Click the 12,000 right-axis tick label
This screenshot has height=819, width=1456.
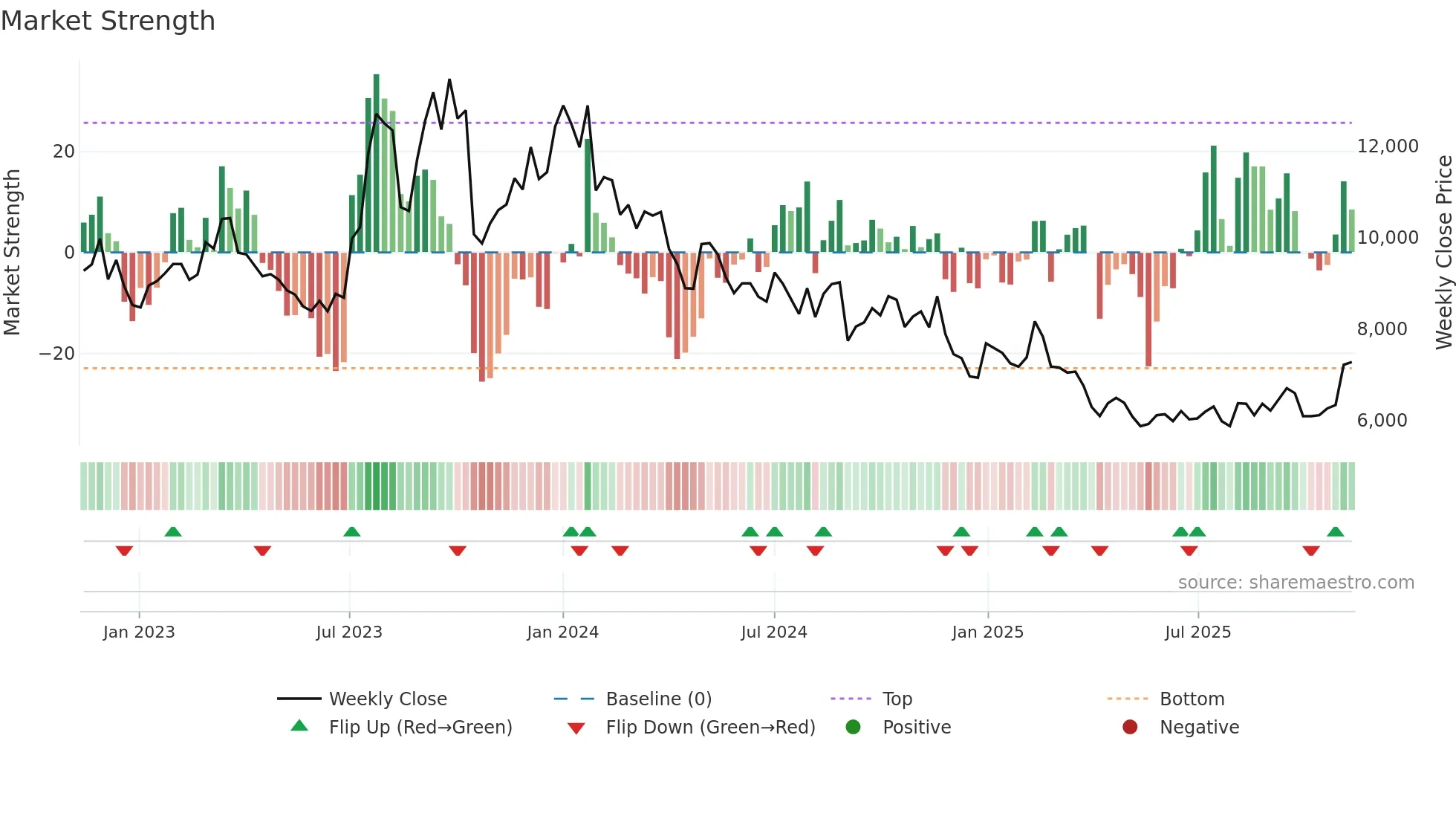click(1387, 146)
